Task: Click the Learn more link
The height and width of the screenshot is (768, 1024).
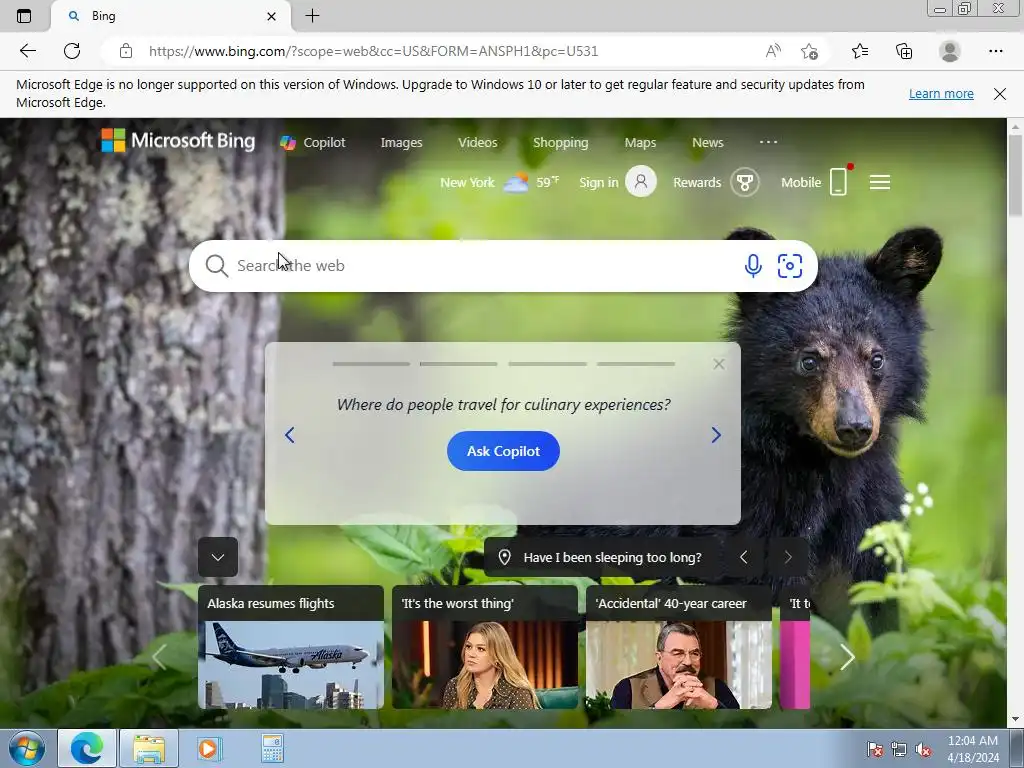Action: coord(941,93)
